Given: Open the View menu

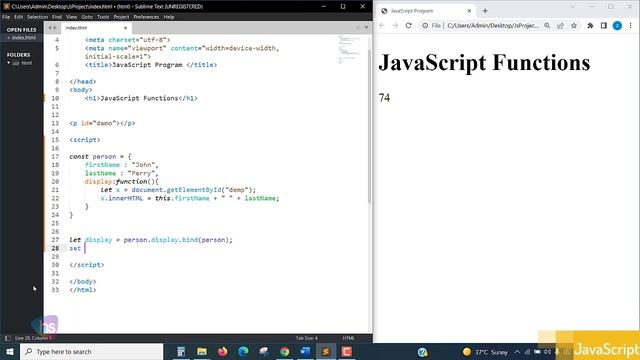Looking at the screenshot, I should point(71,17).
